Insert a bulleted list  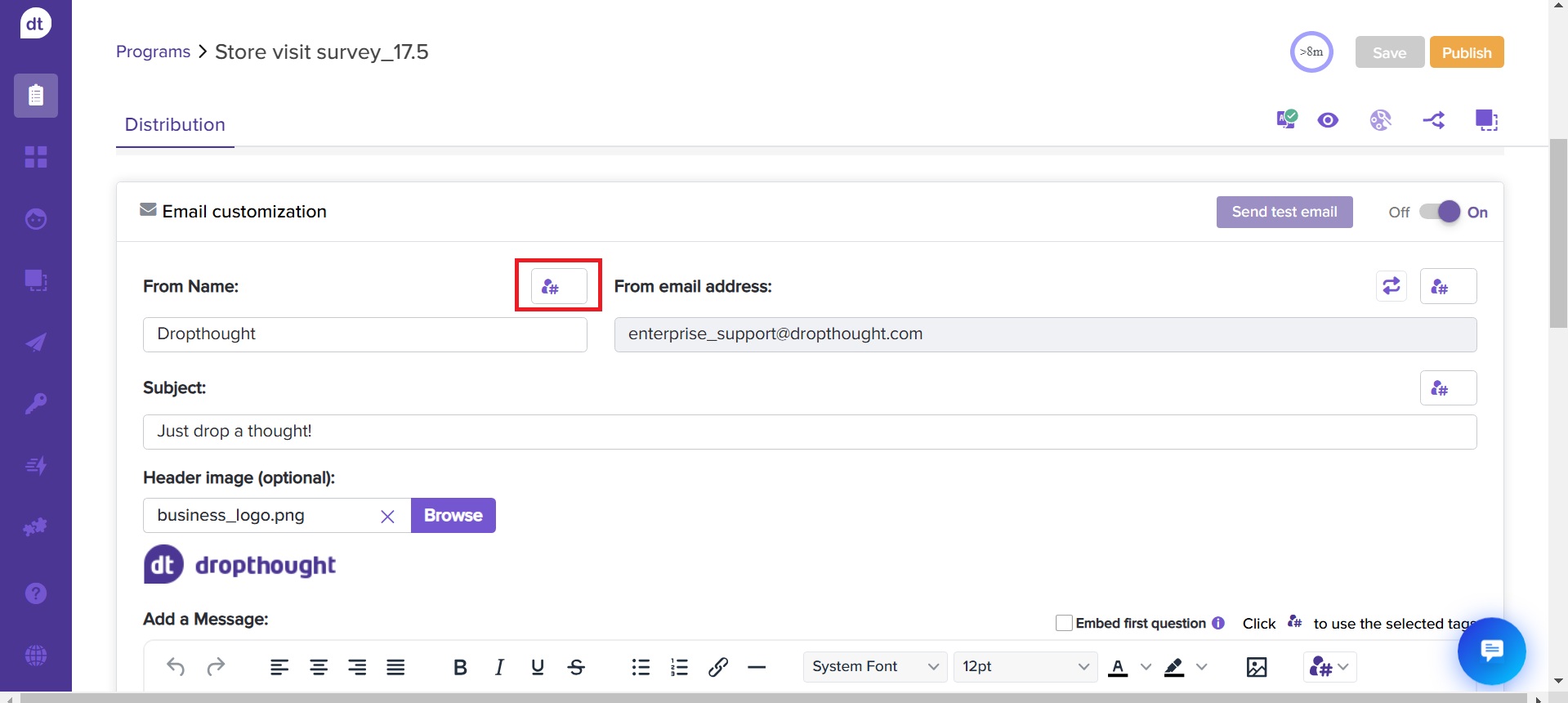(x=641, y=667)
